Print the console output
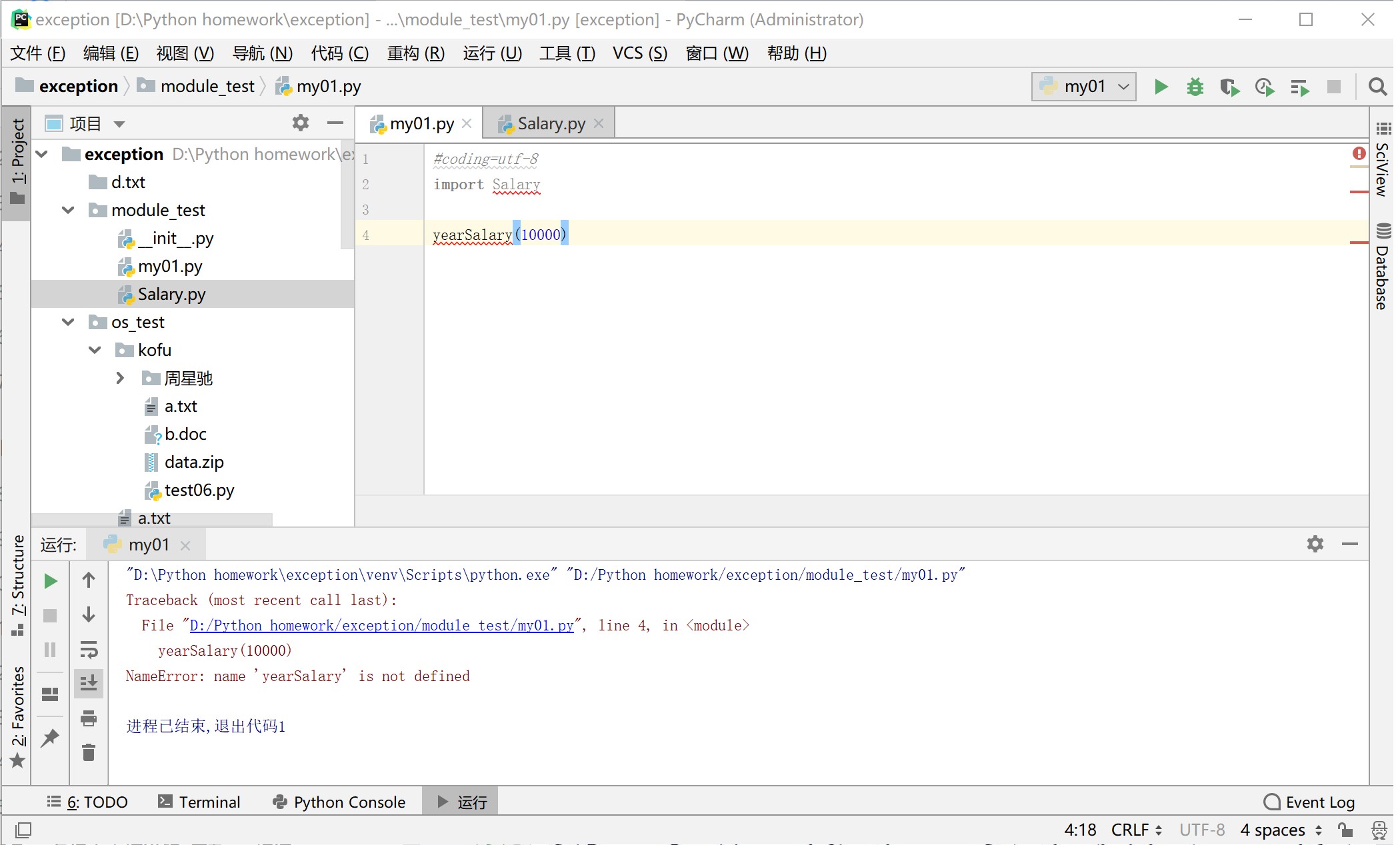 pos(88,718)
